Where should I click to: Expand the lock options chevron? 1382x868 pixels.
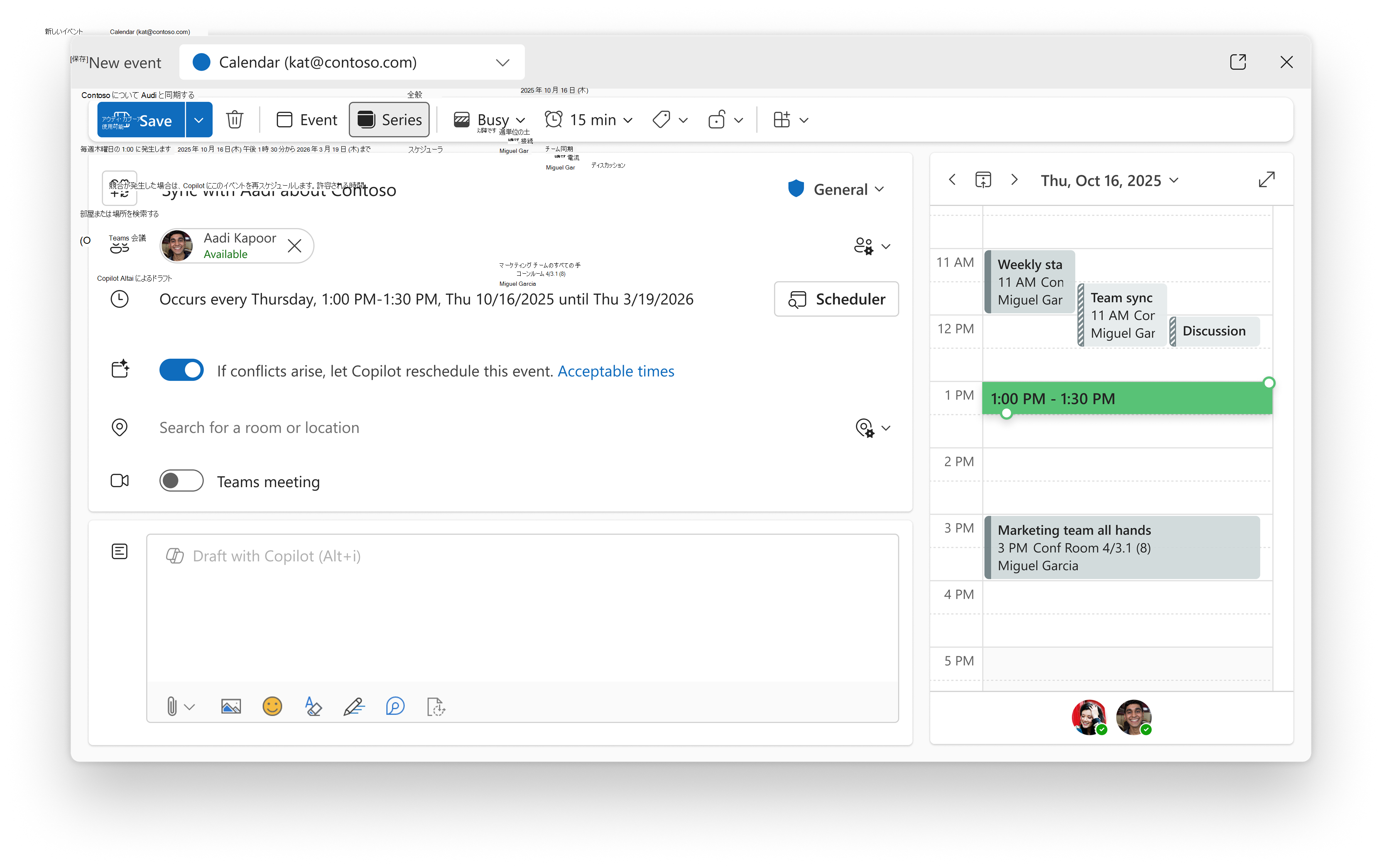tap(739, 120)
